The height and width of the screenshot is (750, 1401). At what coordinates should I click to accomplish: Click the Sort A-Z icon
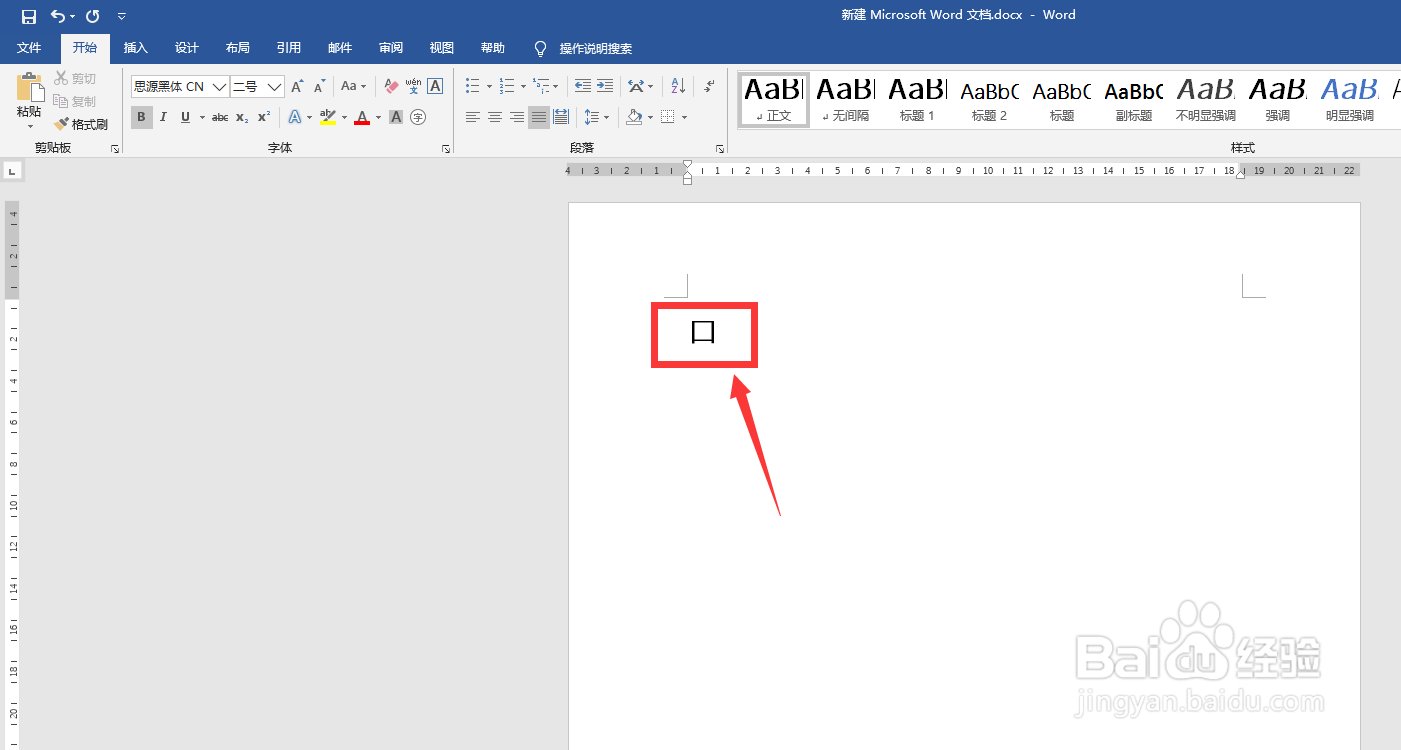point(678,86)
